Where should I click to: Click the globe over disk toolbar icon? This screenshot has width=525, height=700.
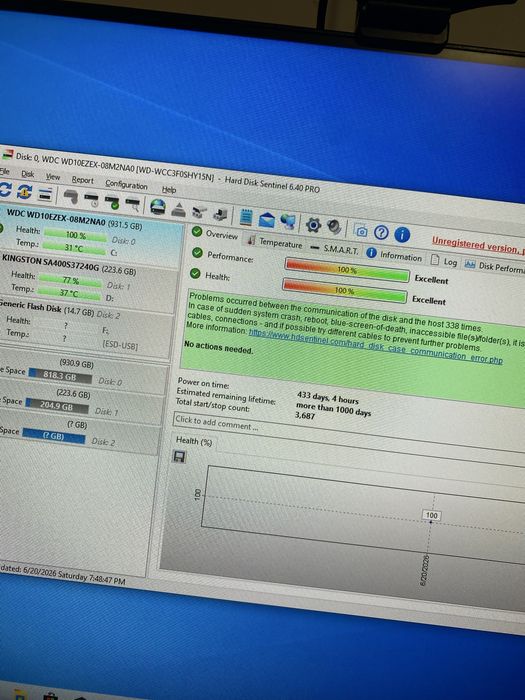click(x=158, y=207)
